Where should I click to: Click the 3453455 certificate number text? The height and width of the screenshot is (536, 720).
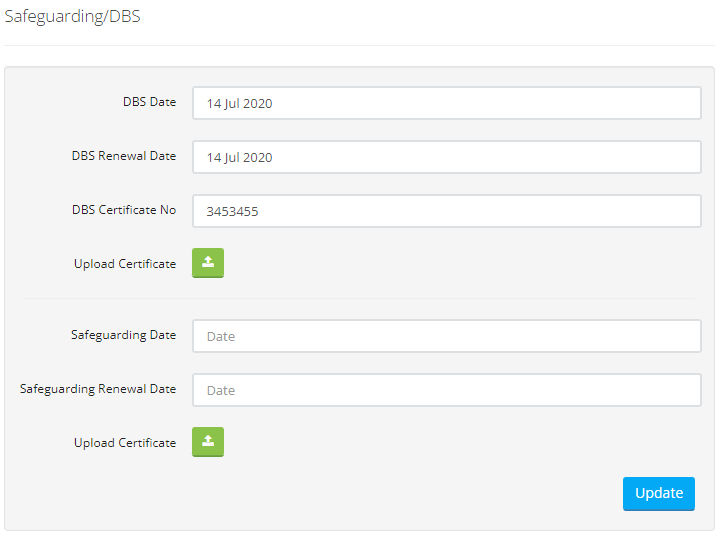click(x=232, y=211)
